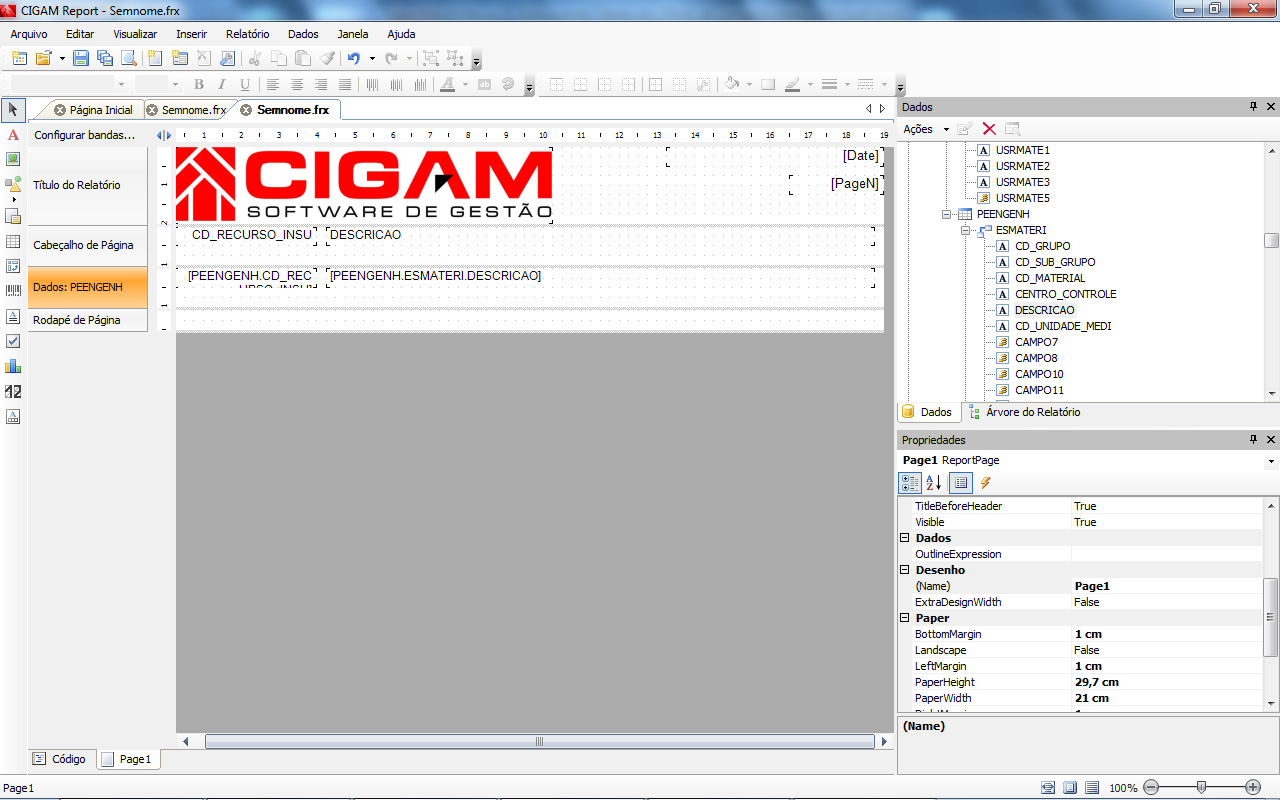
Task: Collapse the Paper property category
Action: click(x=906, y=618)
